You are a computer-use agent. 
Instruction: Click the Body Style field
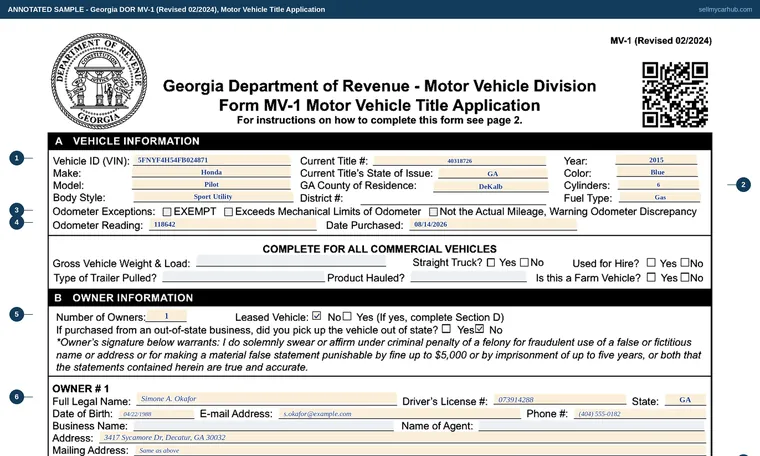pyautogui.click(x=213, y=197)
